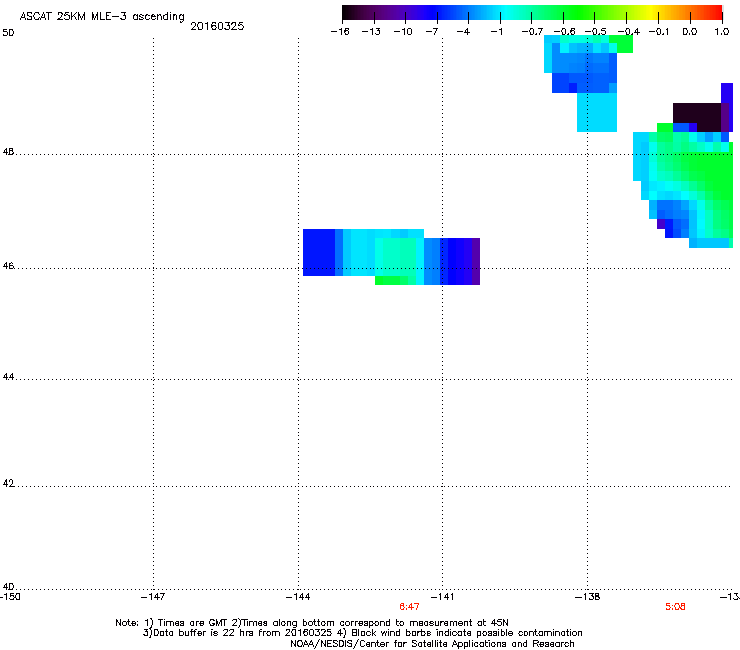
Task: Click the longitude label -141
Action: 442,597
